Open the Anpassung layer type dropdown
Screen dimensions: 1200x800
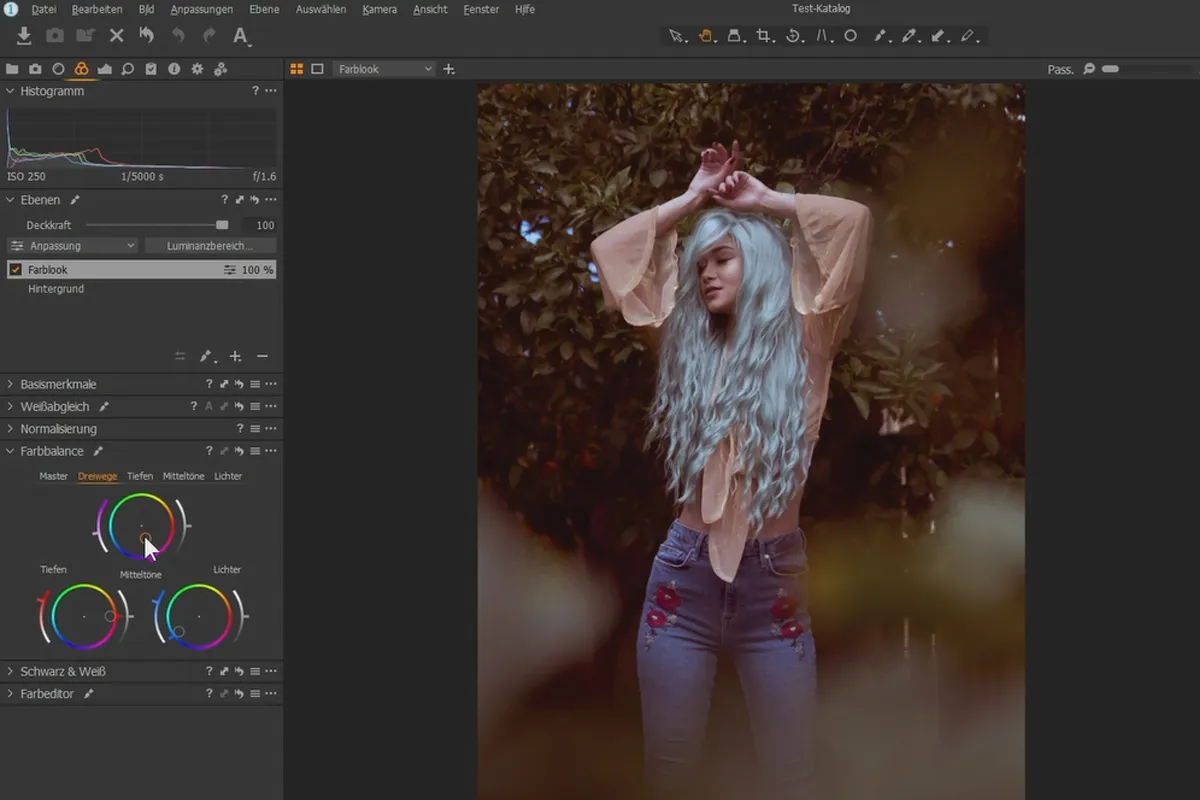click(x=72, y=245)
